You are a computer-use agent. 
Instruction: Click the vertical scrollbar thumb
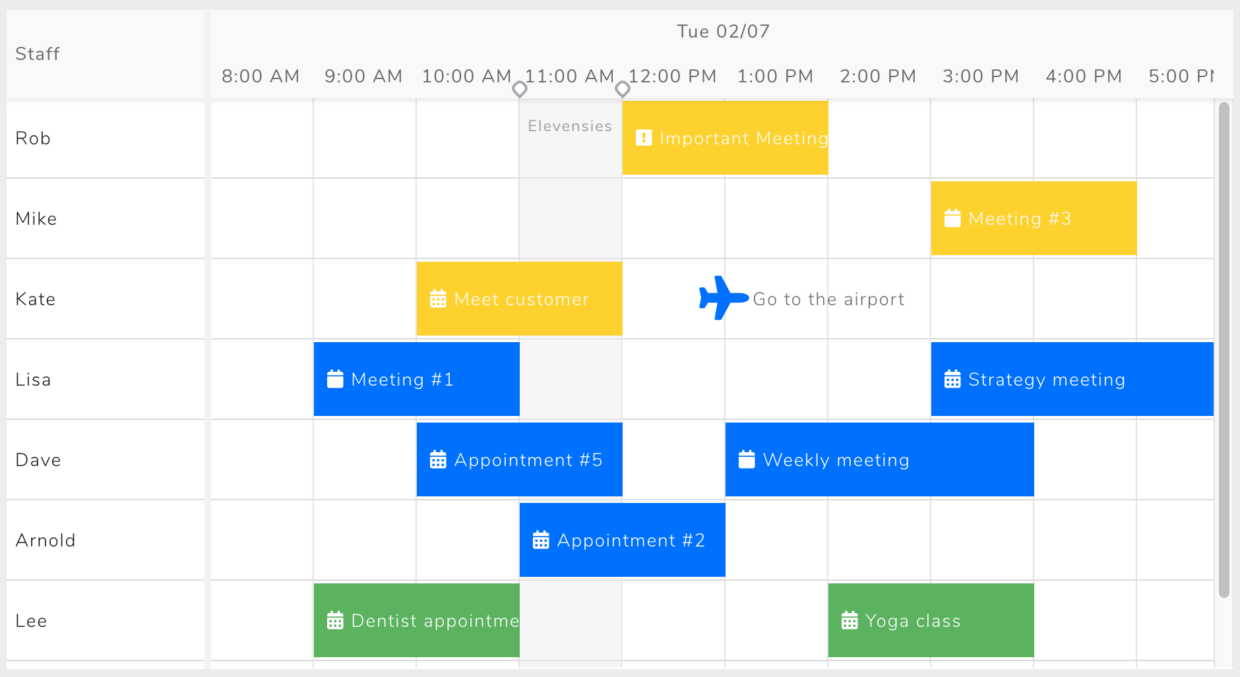[1224, 350]
